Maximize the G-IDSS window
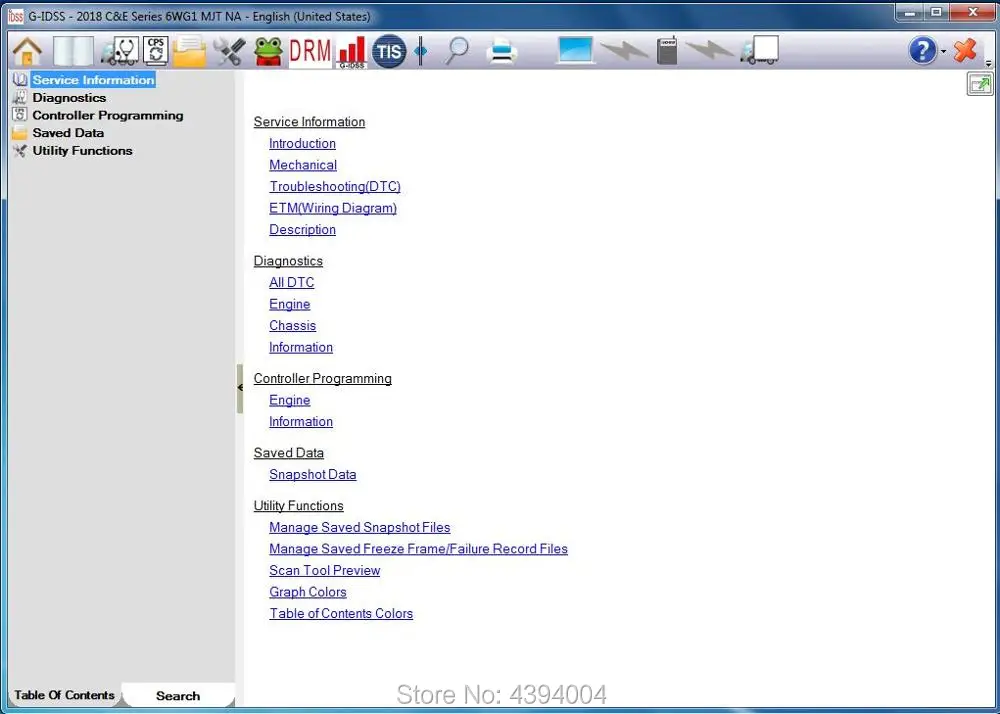 click(936, 12)
